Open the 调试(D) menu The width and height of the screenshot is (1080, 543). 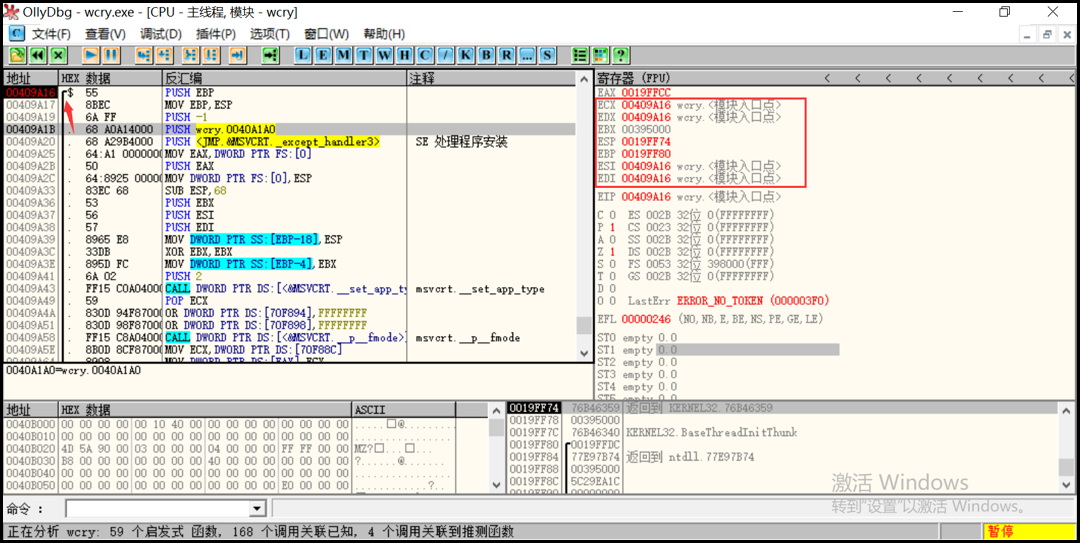(161, 34)
